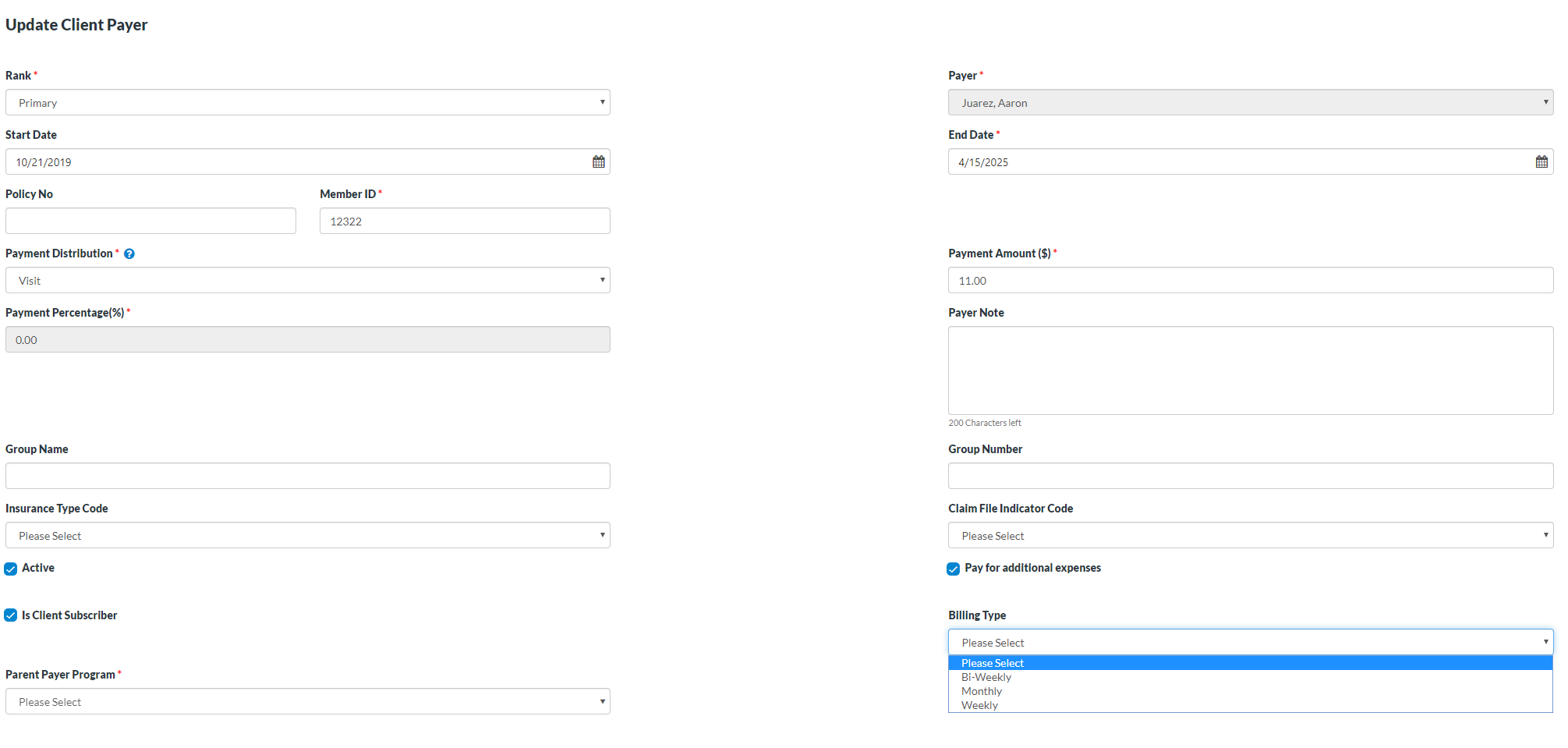Open the End Date calendar picker
Image resolution: width=1568 pixels, height=748 pixels.
1541,161
